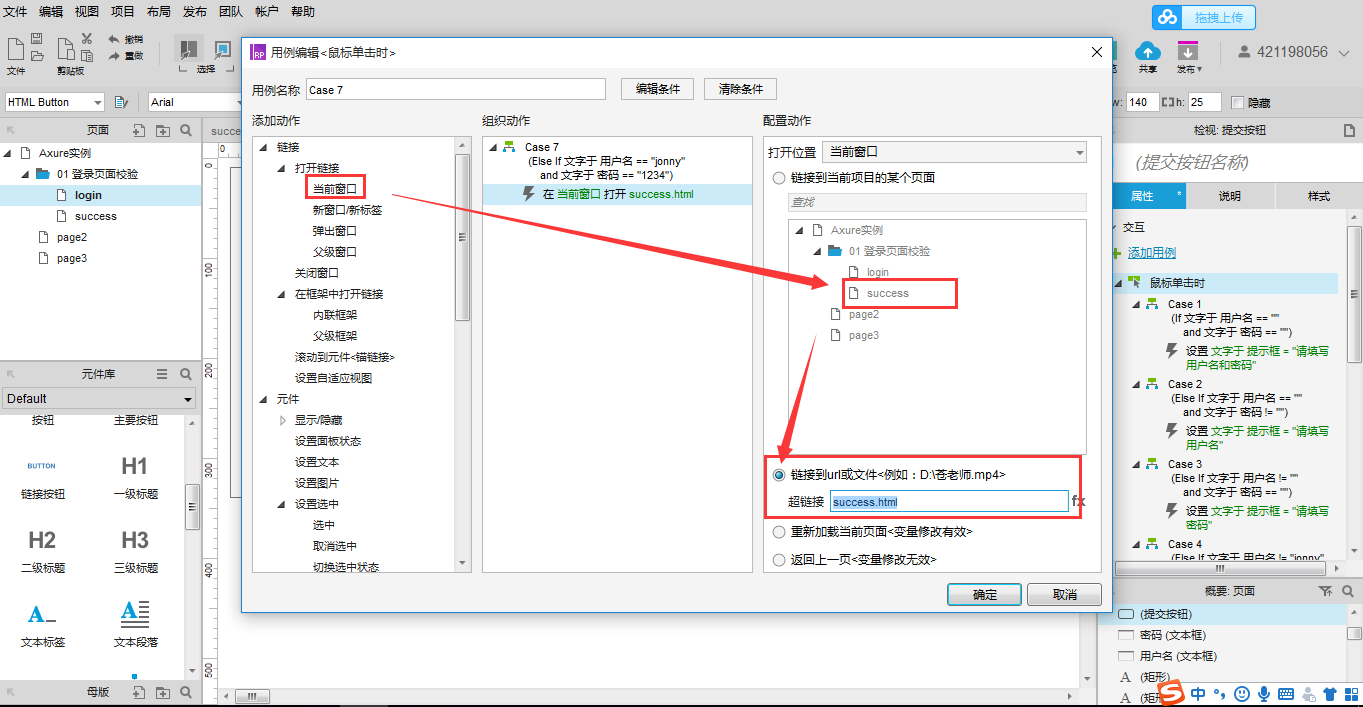
Task: Open the search icon in the 页面 panel
Action: click(186, 131)
